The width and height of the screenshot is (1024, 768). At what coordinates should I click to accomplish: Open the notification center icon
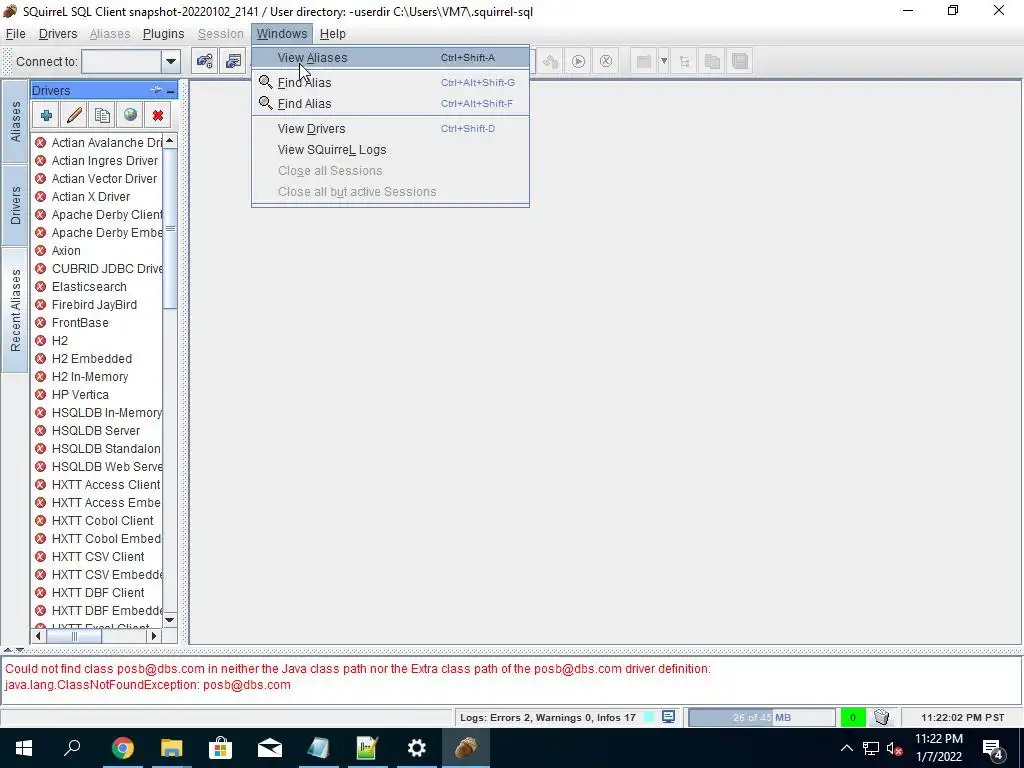click(993, 748)
